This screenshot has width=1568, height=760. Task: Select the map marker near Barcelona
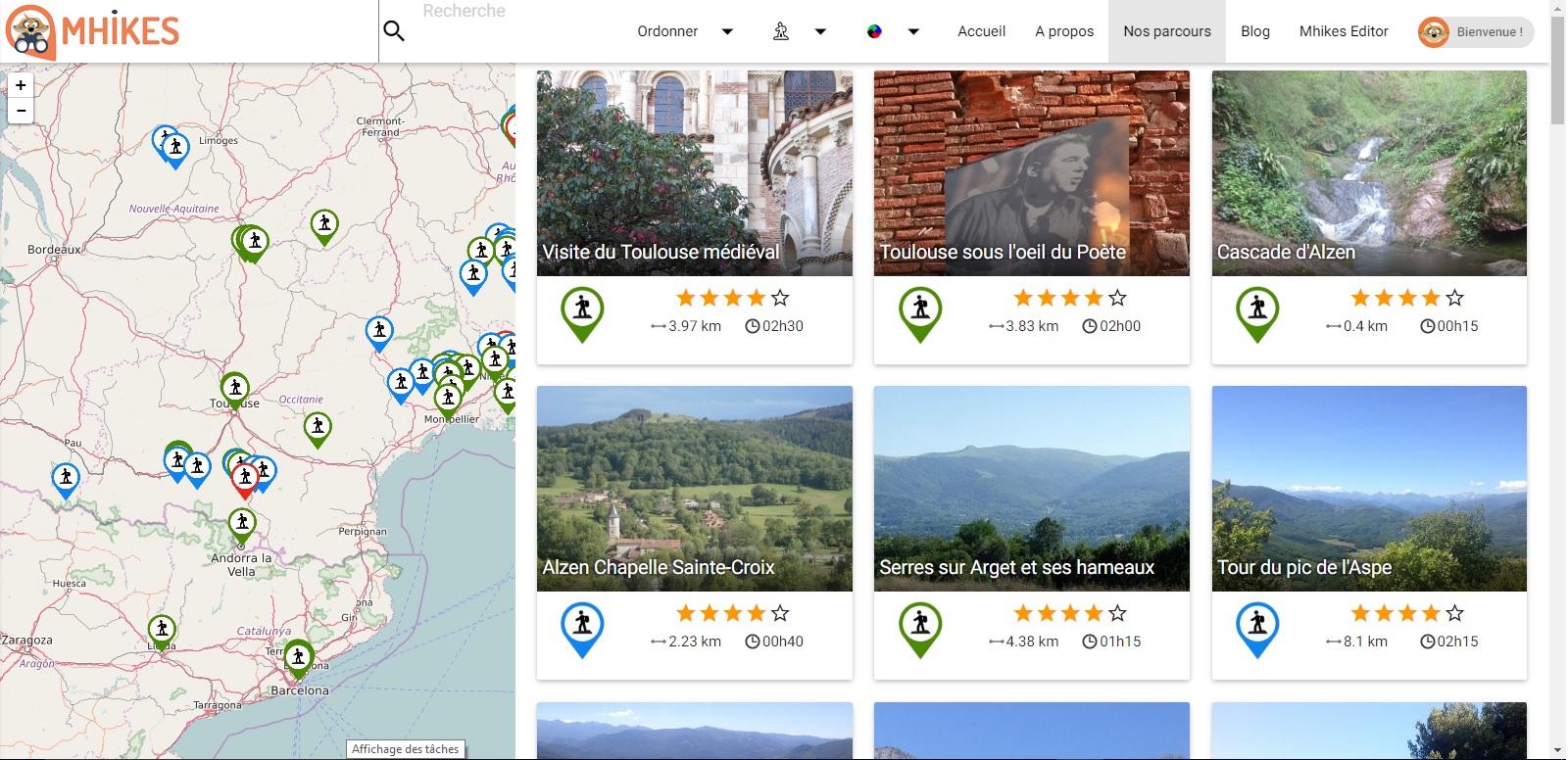(x=299, y=657)
